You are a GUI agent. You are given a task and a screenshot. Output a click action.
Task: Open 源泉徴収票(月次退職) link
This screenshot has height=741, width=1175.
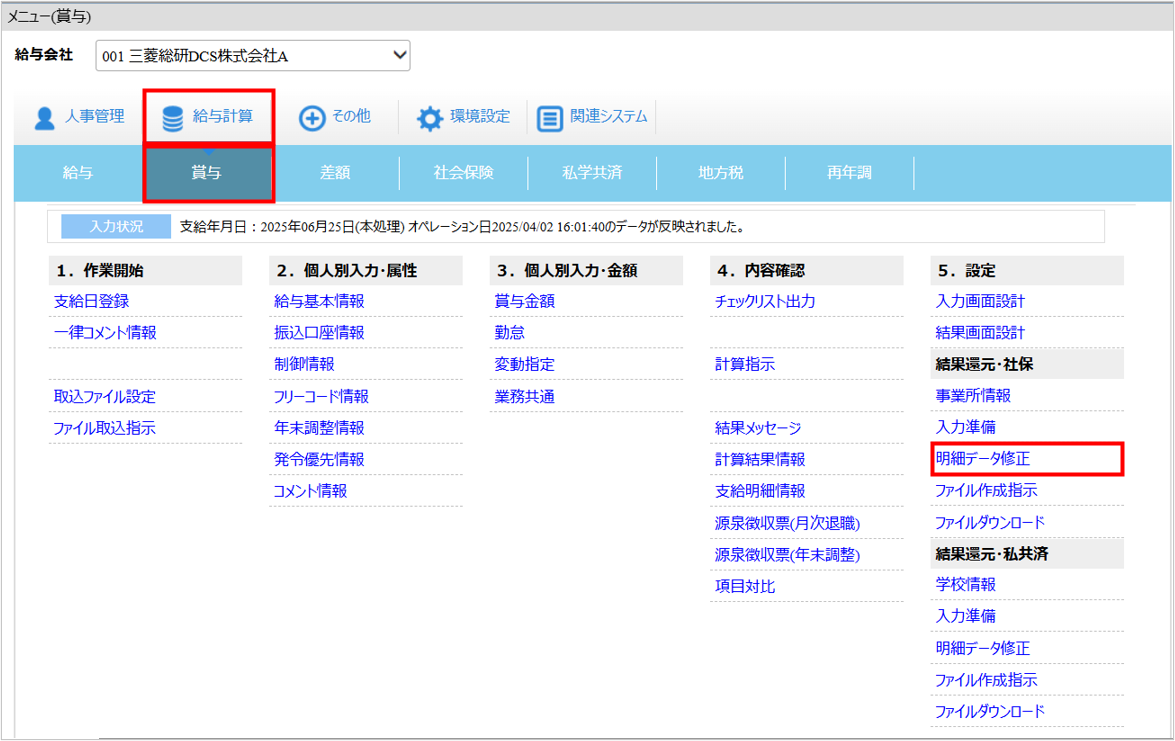coord(788,523)
